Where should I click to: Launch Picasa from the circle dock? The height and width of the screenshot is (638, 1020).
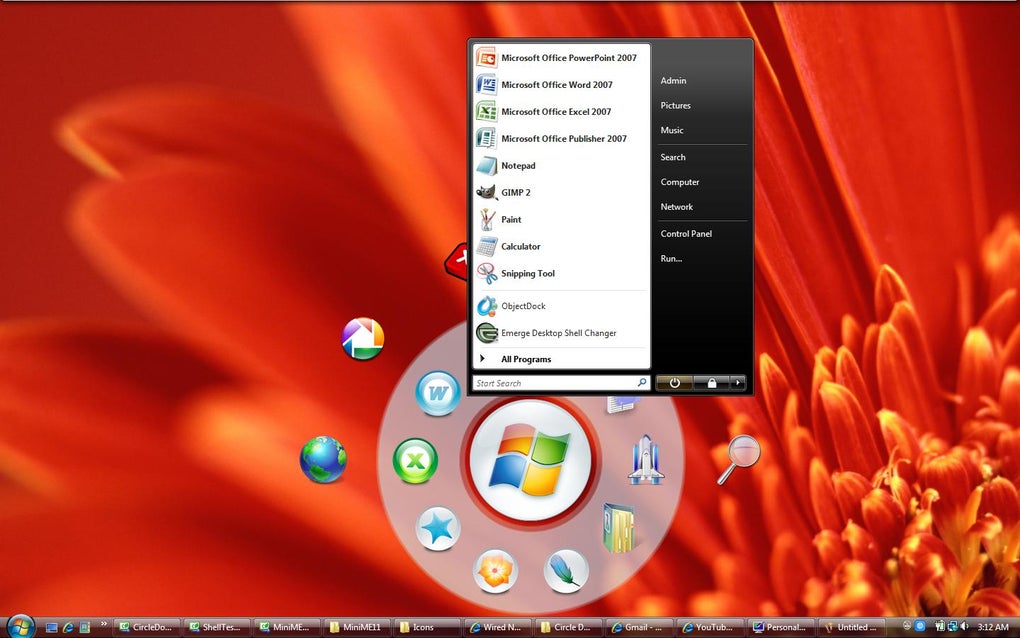(x=363, y=339)
